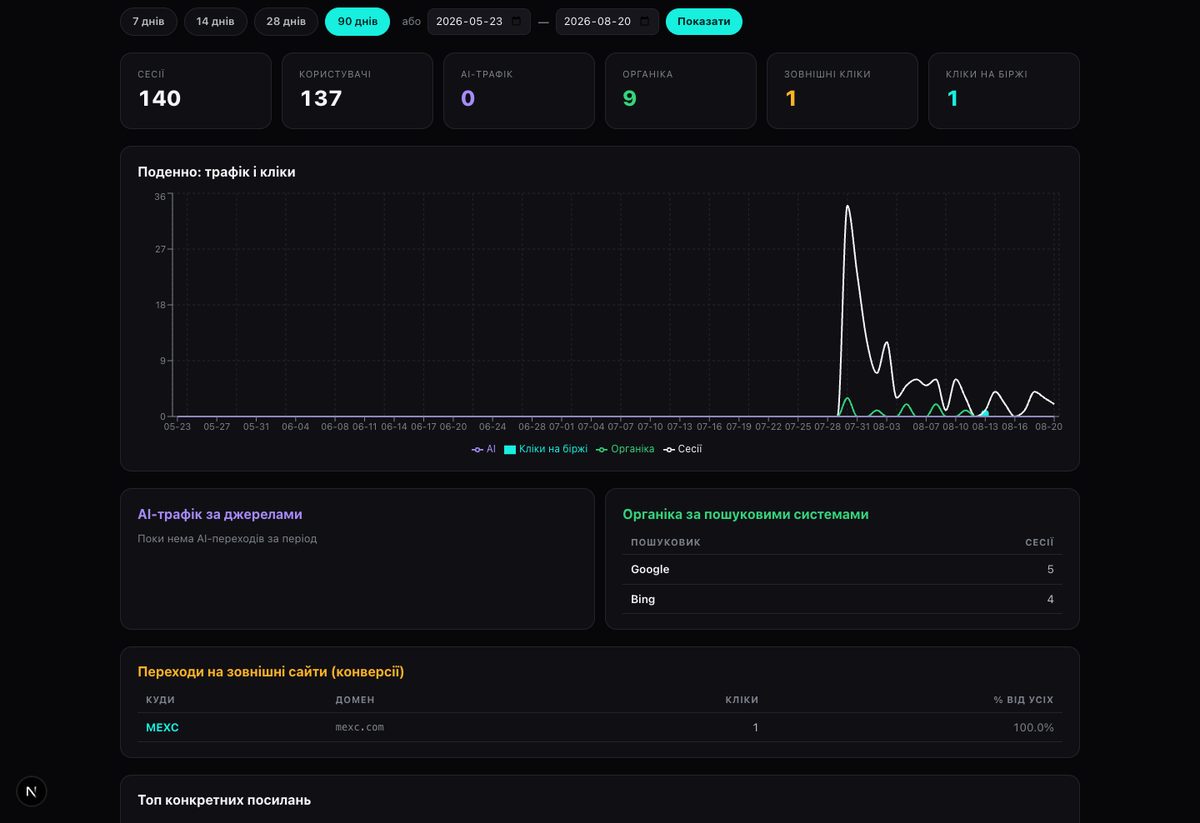Image resolution: width=1200 pixels, height=823 pixels.
Task: Click the 08-20 label on chart axis
Action: tap(1049, 427)
